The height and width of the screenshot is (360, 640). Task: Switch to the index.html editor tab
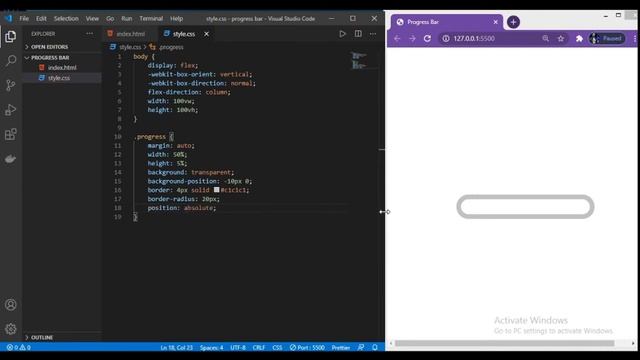130,34
